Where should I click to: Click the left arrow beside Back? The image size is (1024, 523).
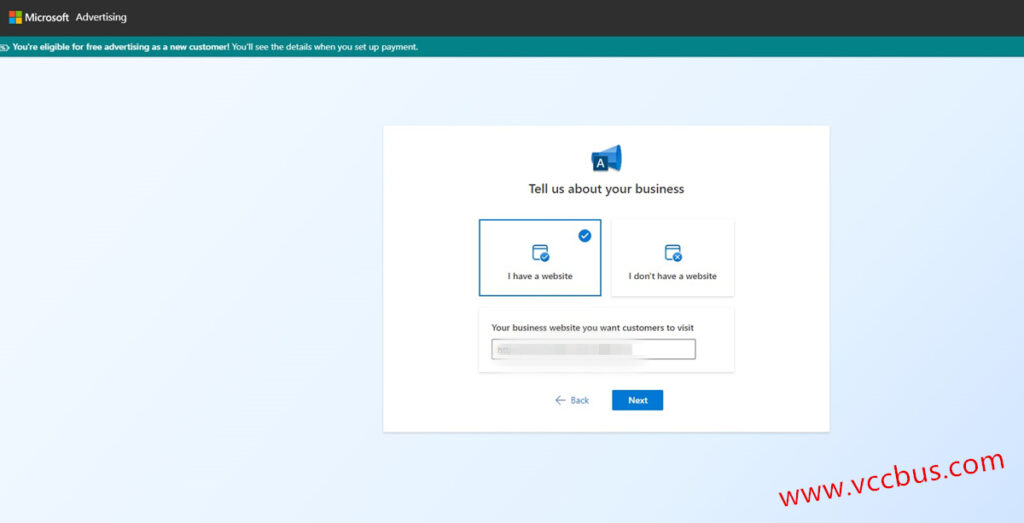[x=560, y=400]
